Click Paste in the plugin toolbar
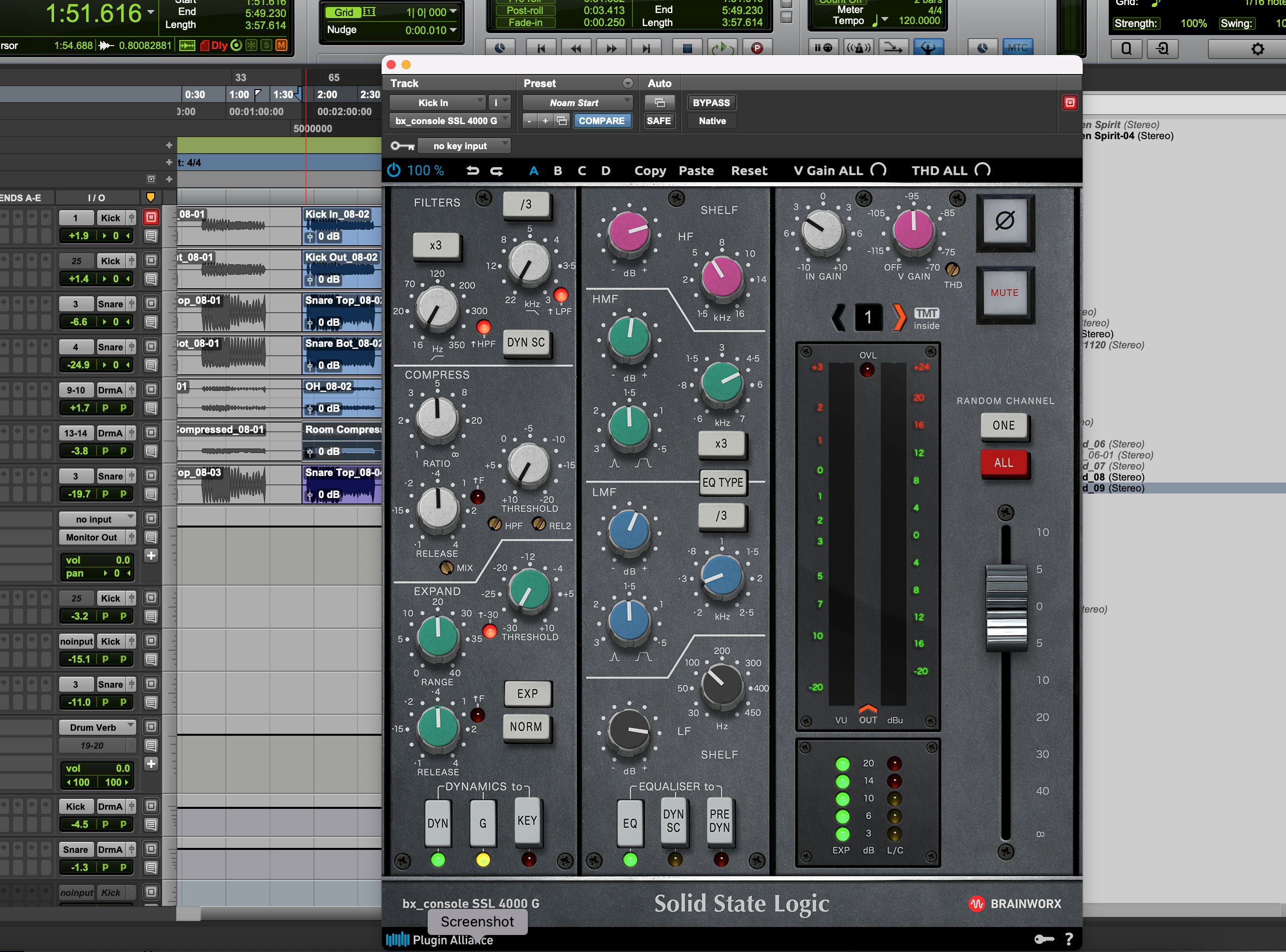This screenshot has width=1286, height=952. pos(696,171)
